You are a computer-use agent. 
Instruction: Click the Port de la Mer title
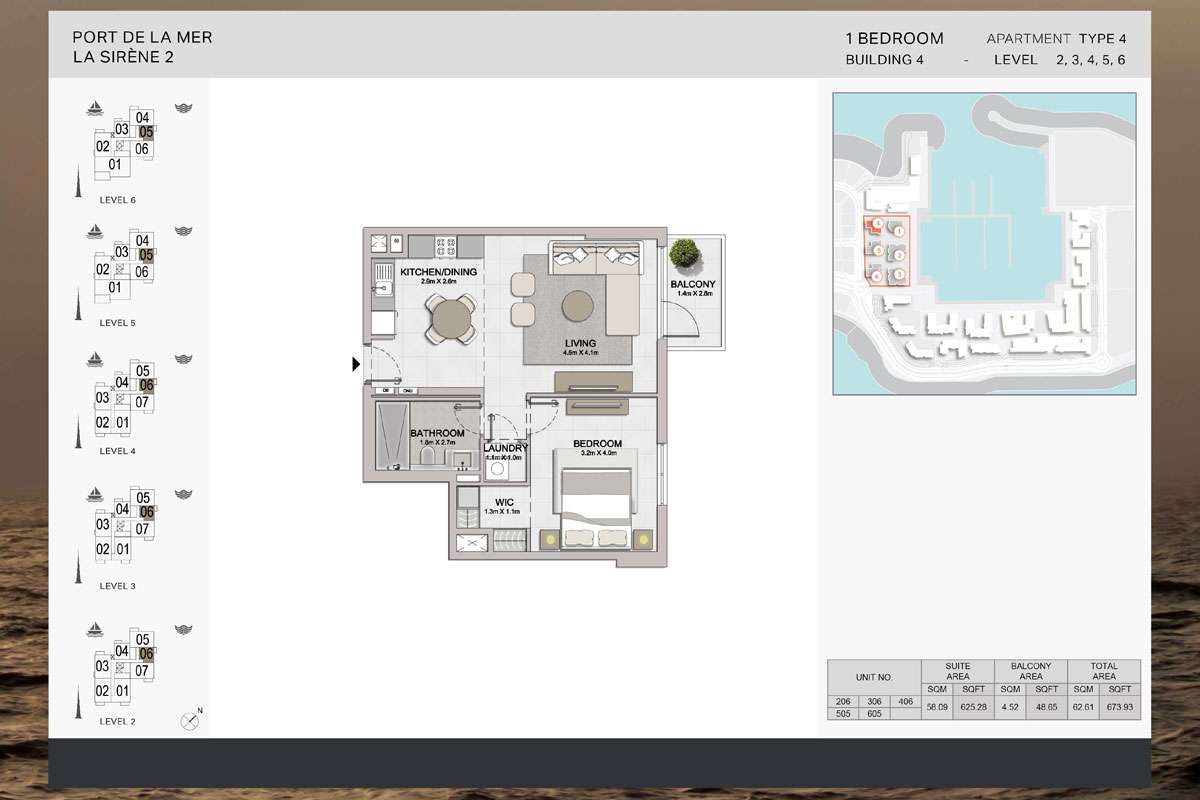pos(142,38)
